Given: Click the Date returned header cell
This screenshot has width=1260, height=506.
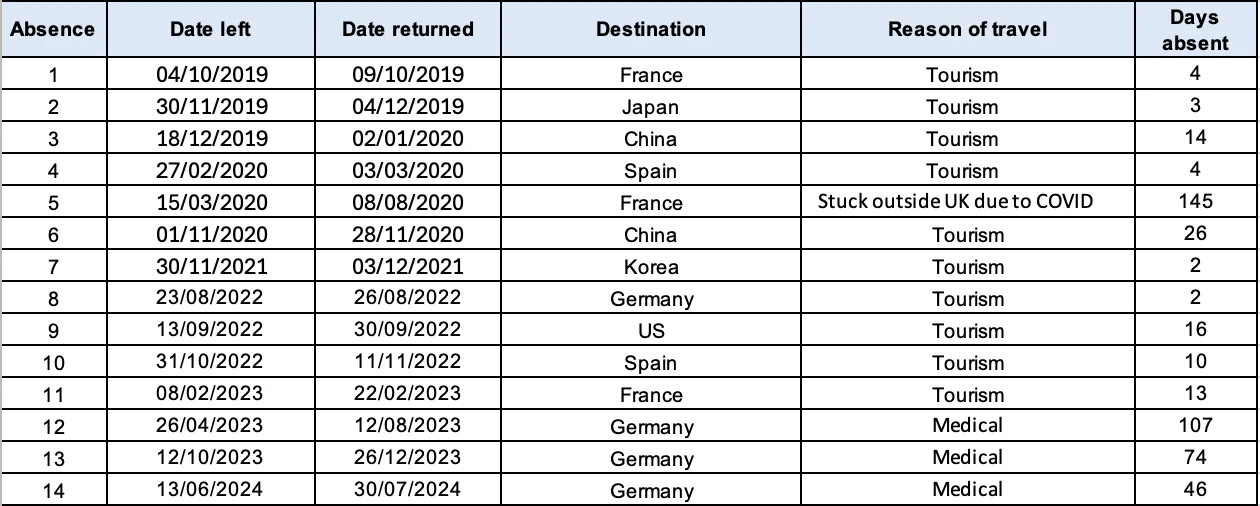Looking at the screenshot, I should (x=408, y=29).
